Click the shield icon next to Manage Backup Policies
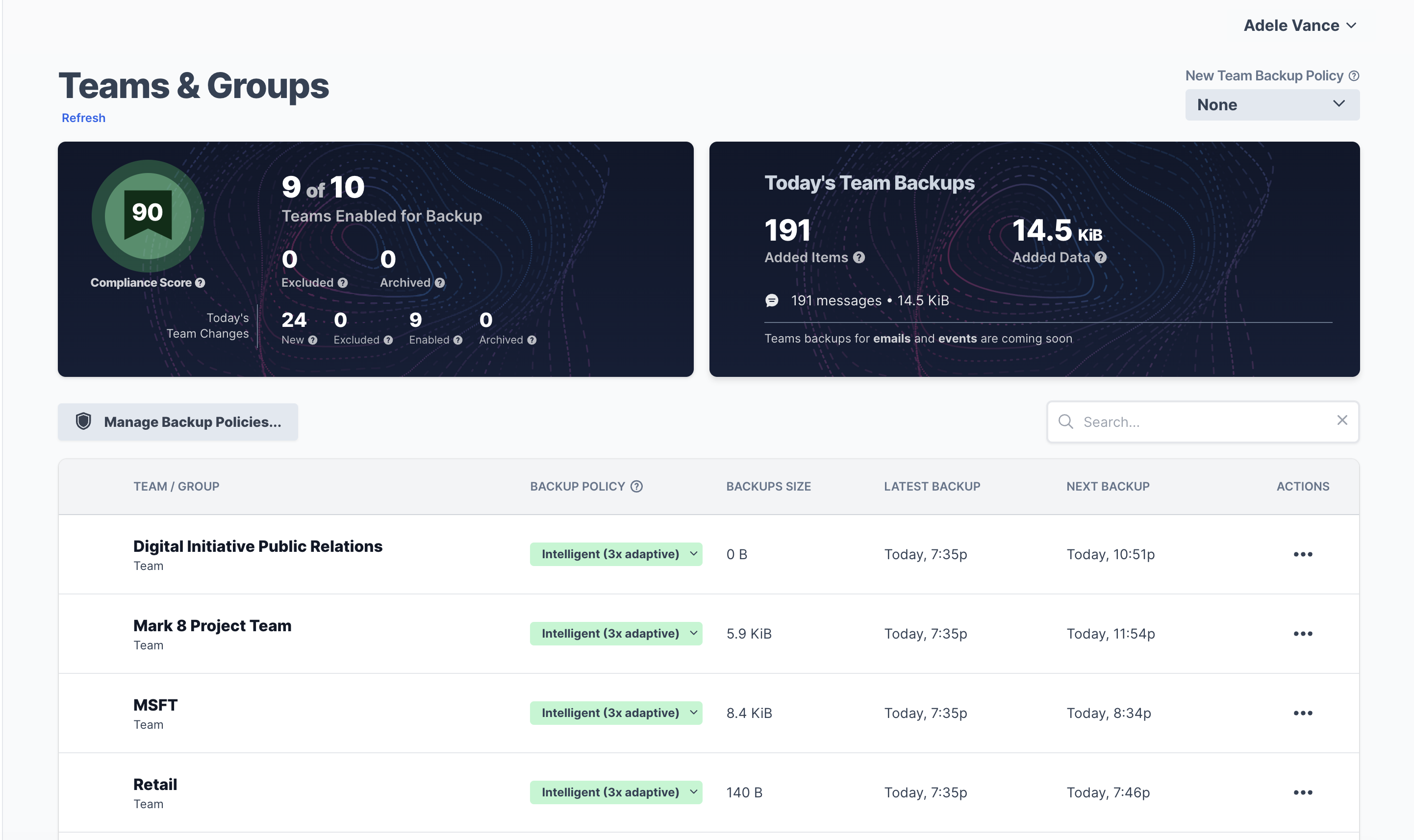Viewport: 1414px width, 840px height. point(84,421)
